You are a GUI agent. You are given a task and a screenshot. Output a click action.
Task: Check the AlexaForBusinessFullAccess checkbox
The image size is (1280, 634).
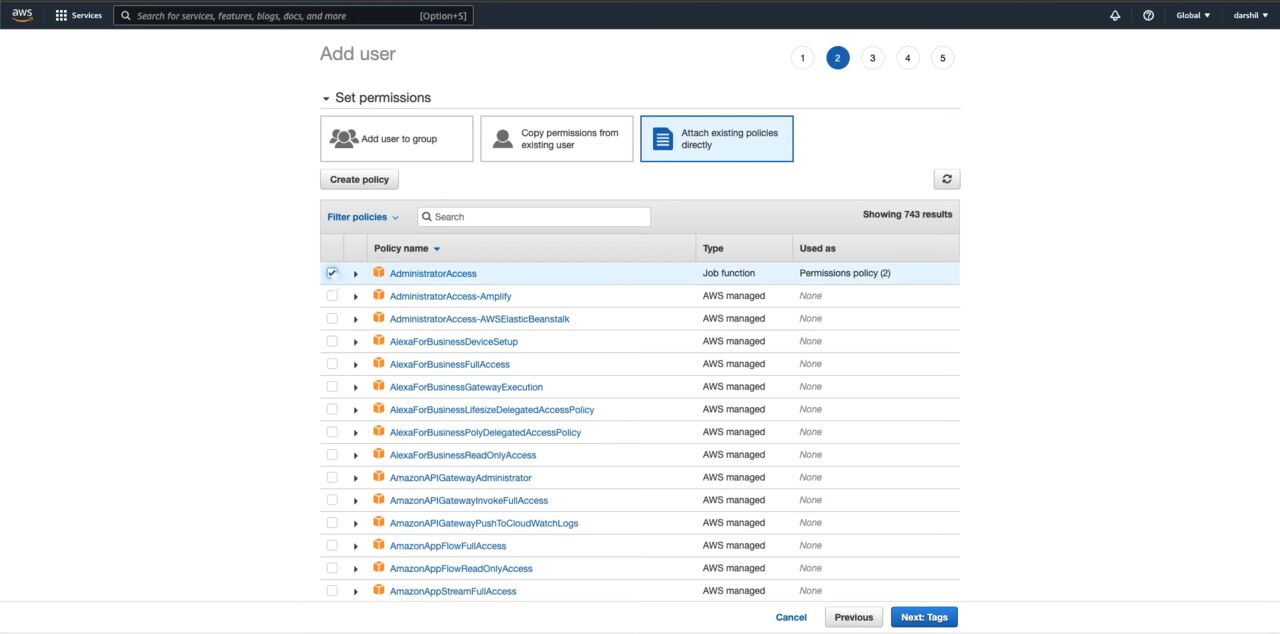[x=332, y=364]
